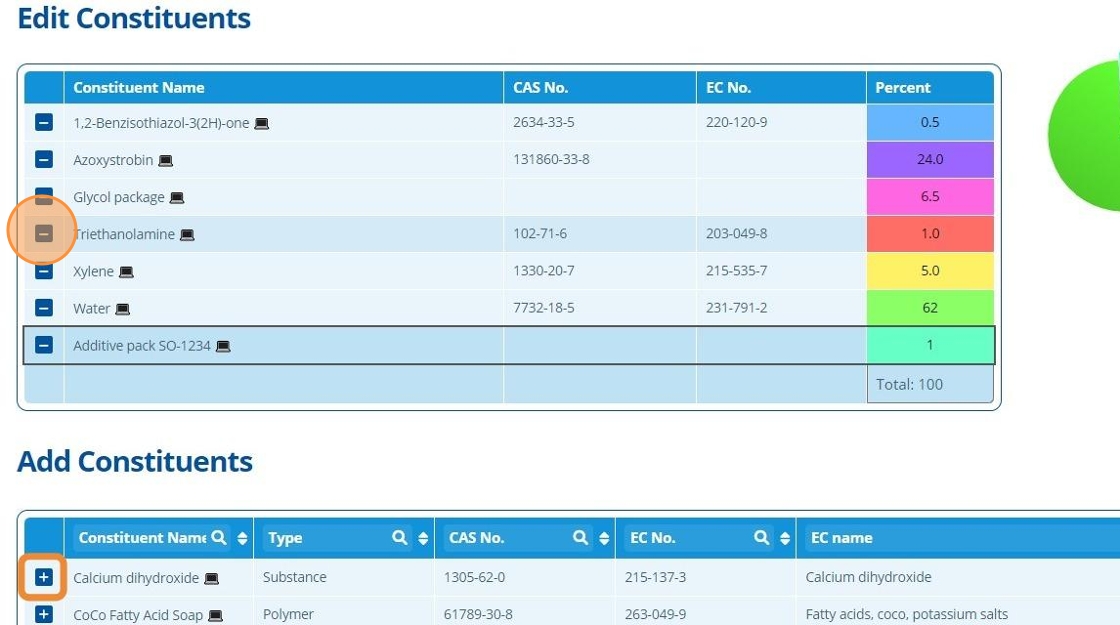Add CoCo Fatty Acid Soap with plus button

point(44,614)
